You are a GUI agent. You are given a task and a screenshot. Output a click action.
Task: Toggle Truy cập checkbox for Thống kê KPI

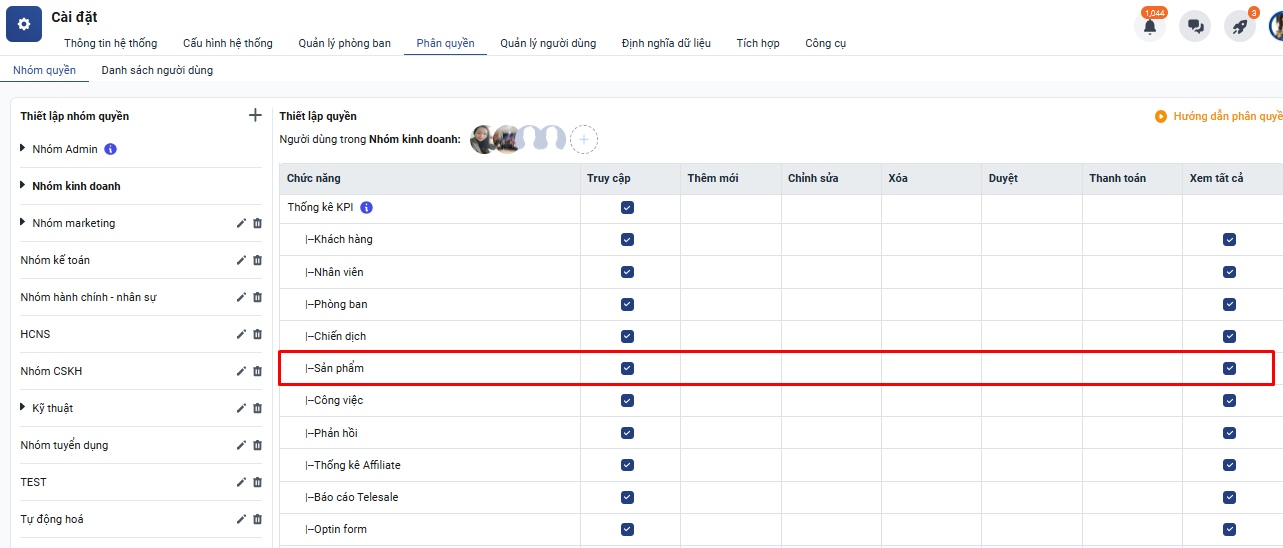pos(627,208)
